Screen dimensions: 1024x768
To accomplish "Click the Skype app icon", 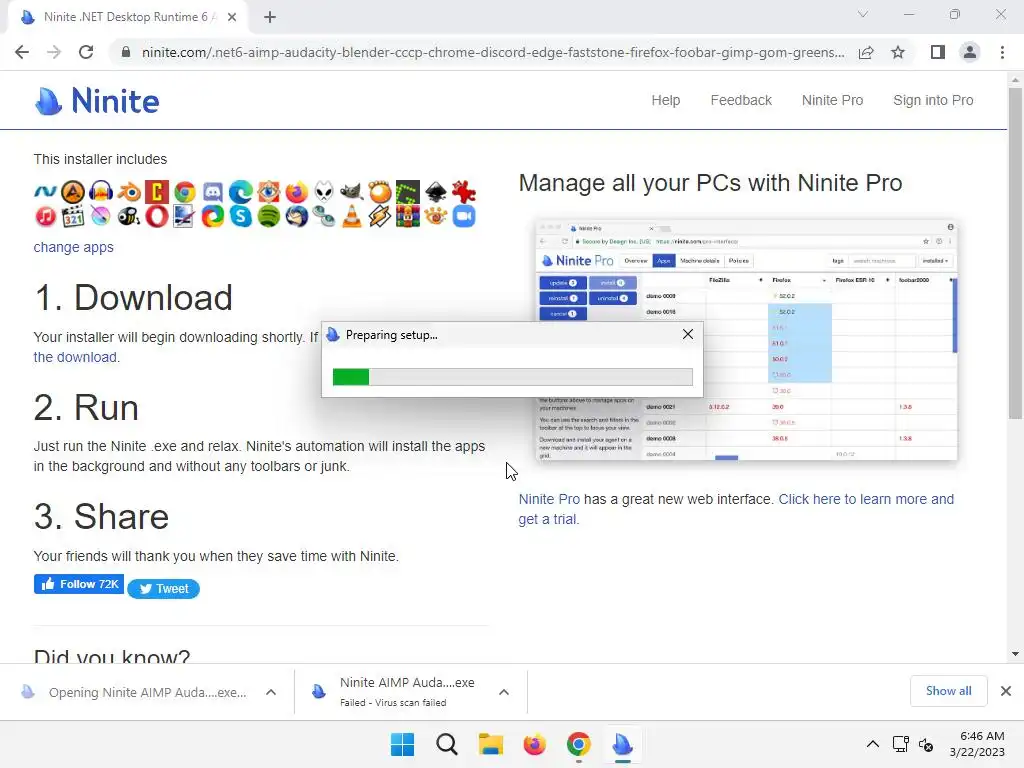I will click(241, 216).
